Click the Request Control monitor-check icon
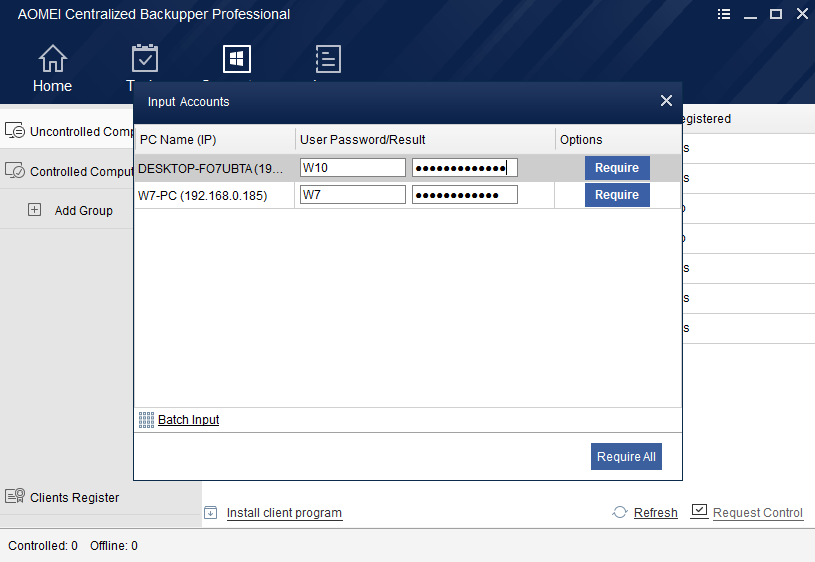Screen dimensions: 815x562 (699, 511)
